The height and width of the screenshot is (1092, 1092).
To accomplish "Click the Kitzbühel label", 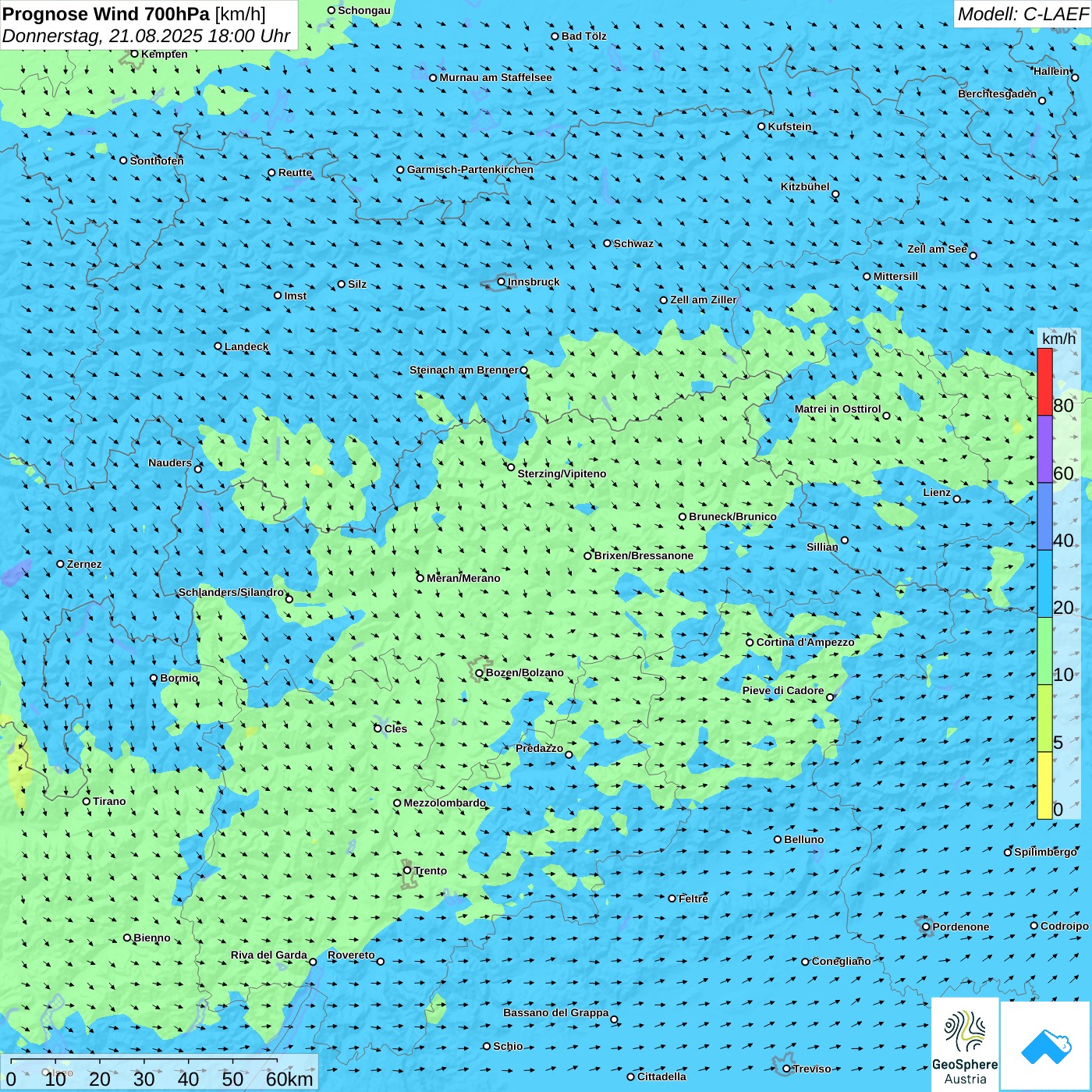I will coord(805,186).
